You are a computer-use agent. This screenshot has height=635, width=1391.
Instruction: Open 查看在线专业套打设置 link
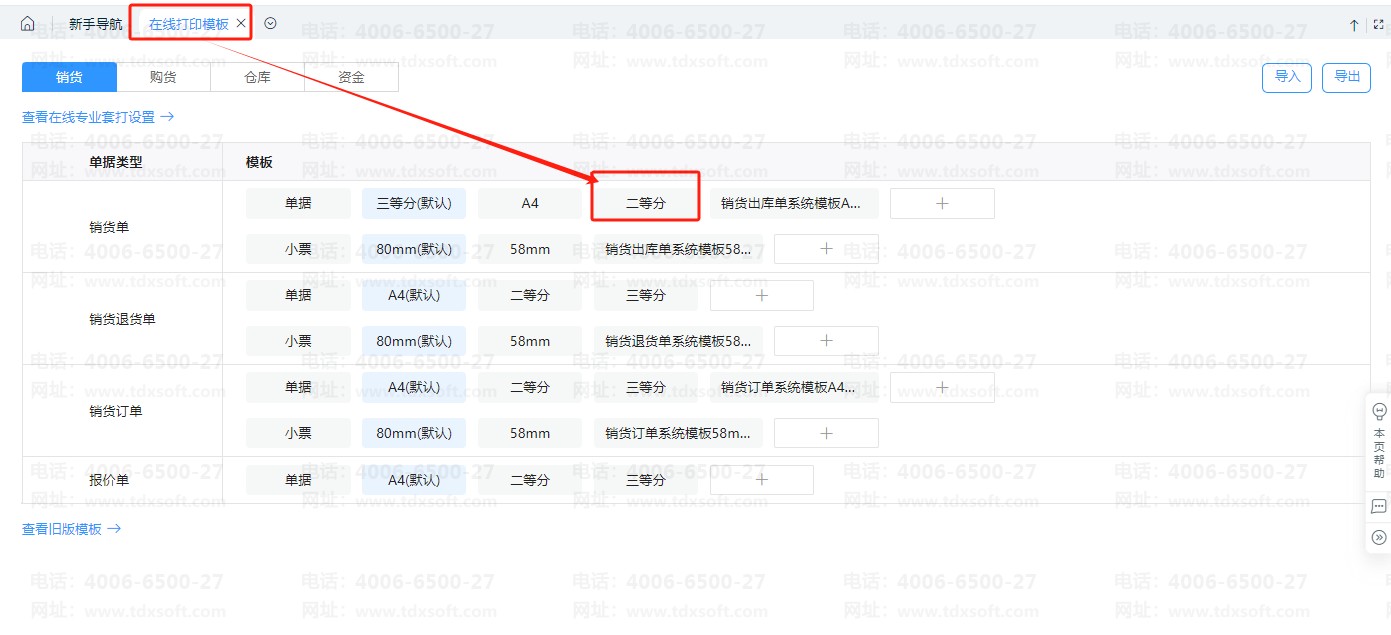(98, 117)
